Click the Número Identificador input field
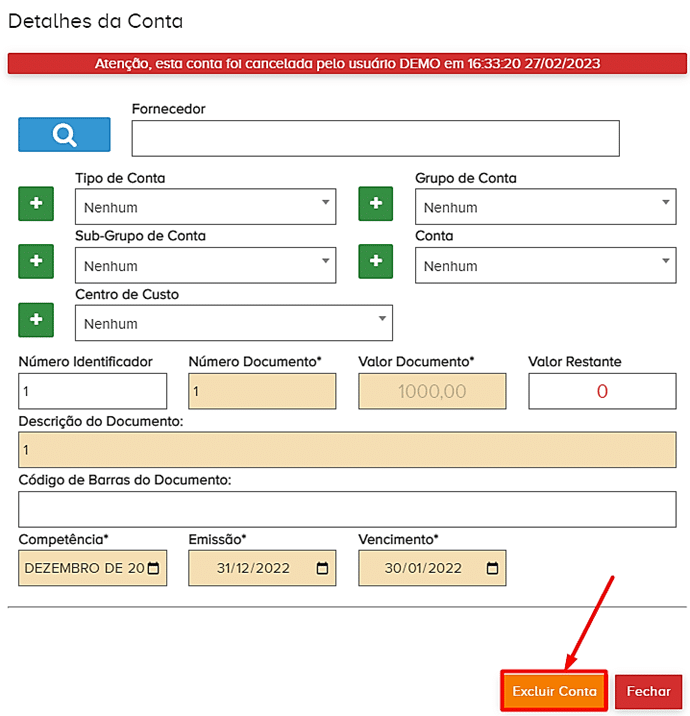The width and height of the screenshot is (690, 716). tap(92, 391)
